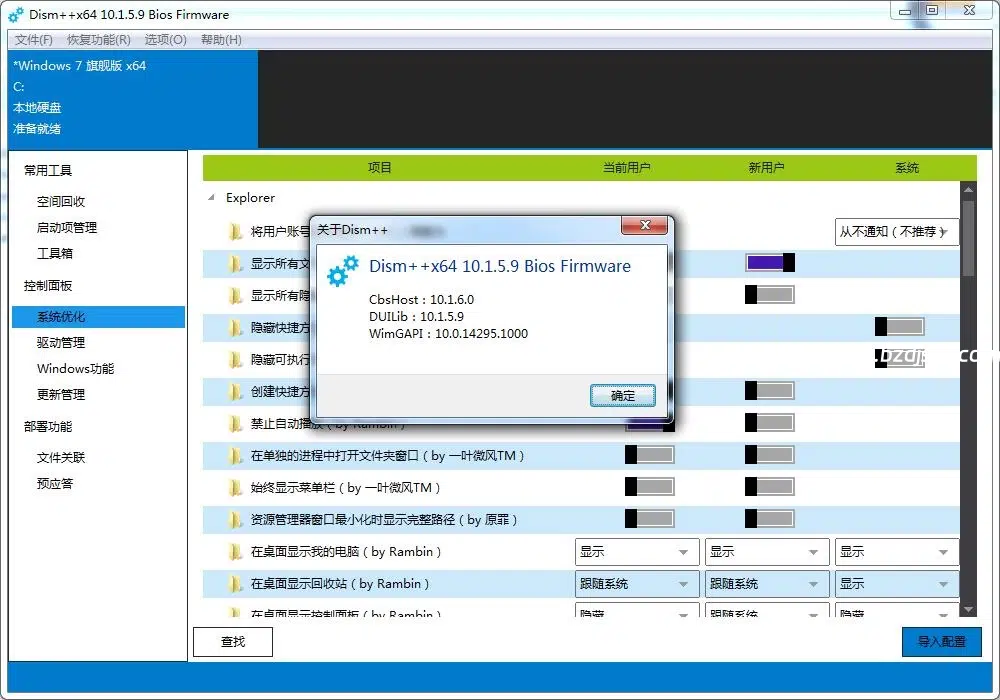Toggle new-user switch for 资源管理器窗口最小化时显示完整路径
The height and width of the screenshot is (700, 1000).
coord(770,518)
